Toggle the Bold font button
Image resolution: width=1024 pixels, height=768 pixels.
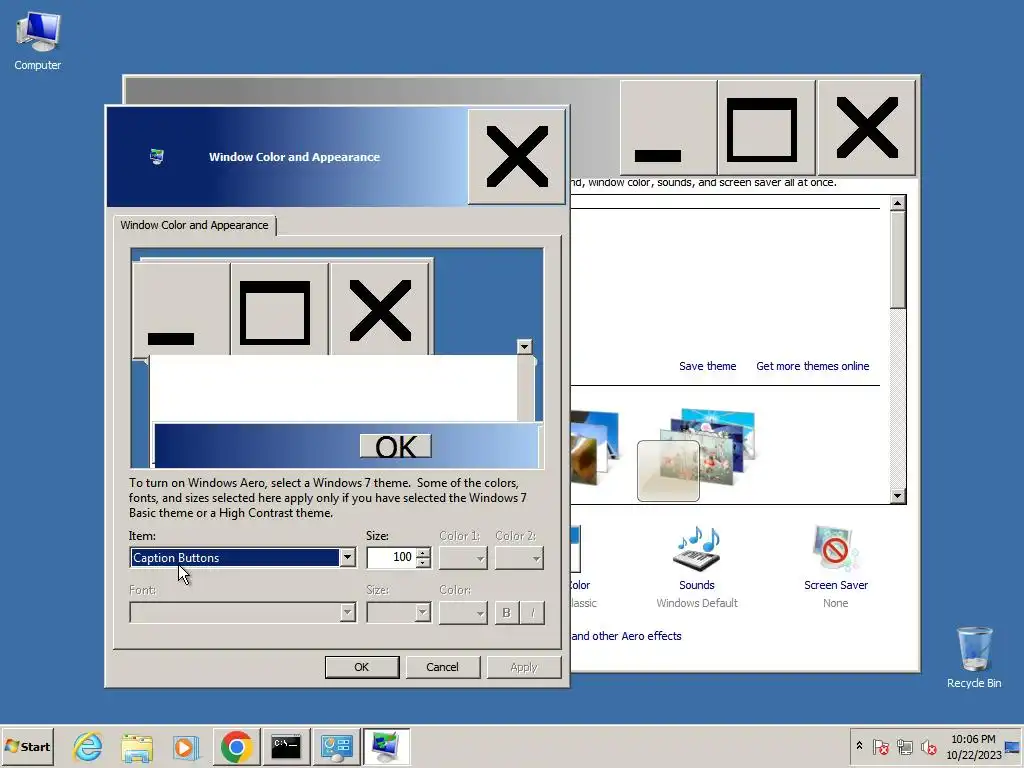[506, 613]
